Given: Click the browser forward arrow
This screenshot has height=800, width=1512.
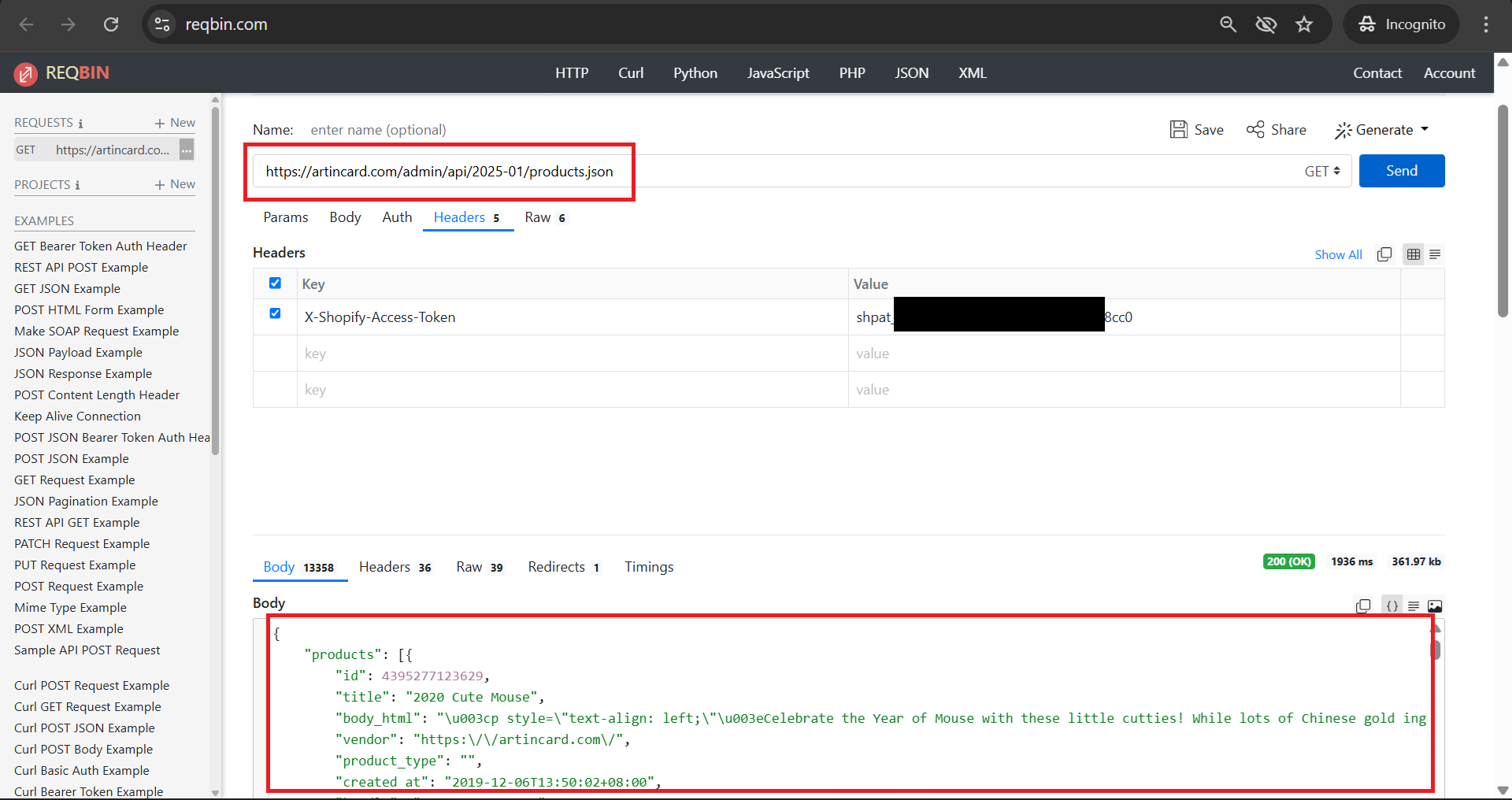Looking at the screenshot, I should tap(69, 24).
